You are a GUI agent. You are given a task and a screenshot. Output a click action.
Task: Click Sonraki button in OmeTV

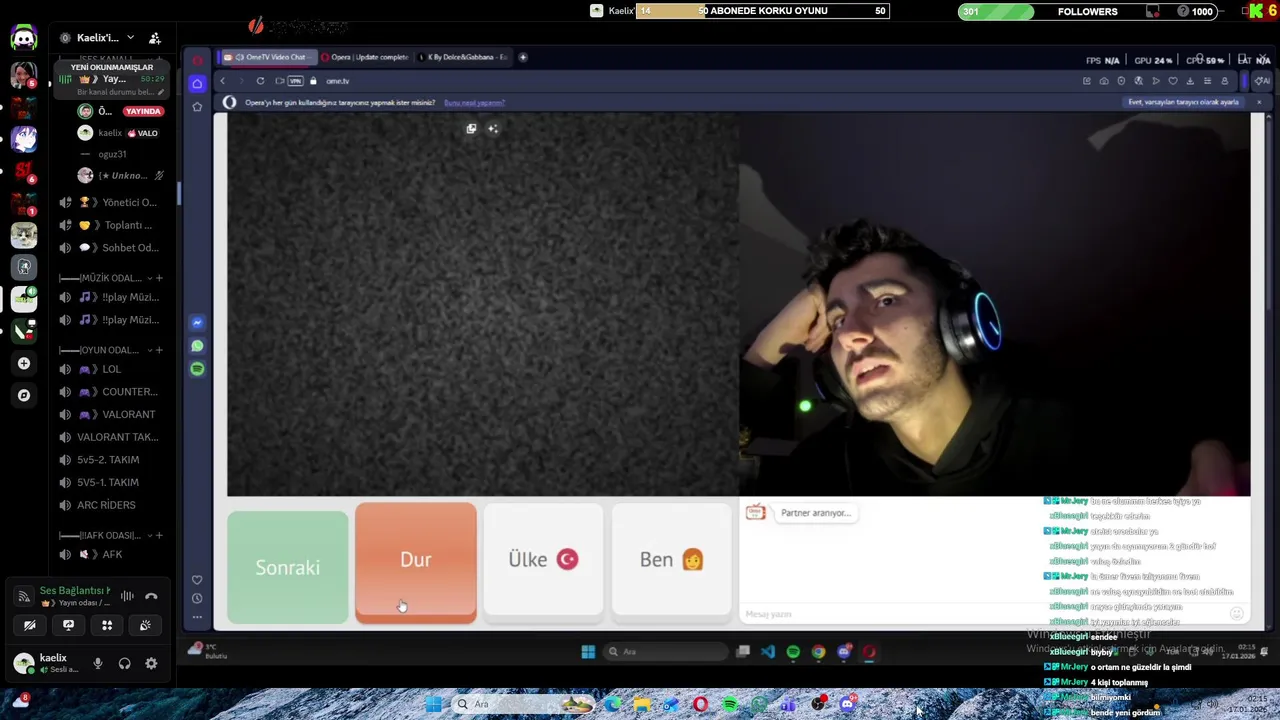[287, 567]
